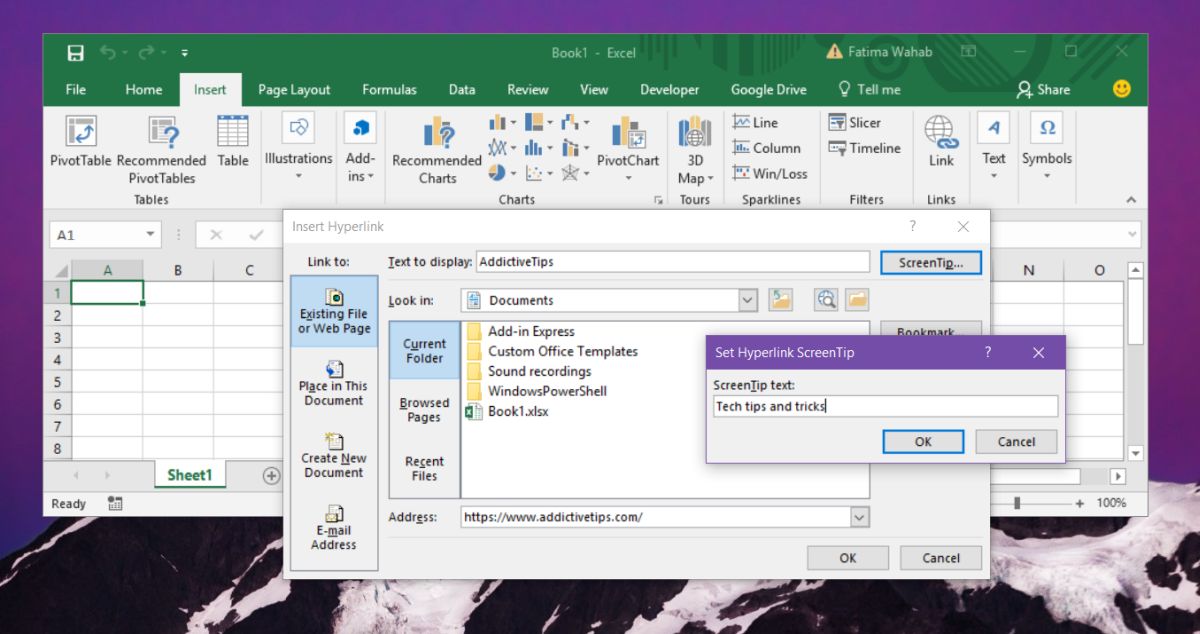This screenshot has width=1200, height=634.
Task: Send feedback via smiley icon
Action: (1121, 89)
